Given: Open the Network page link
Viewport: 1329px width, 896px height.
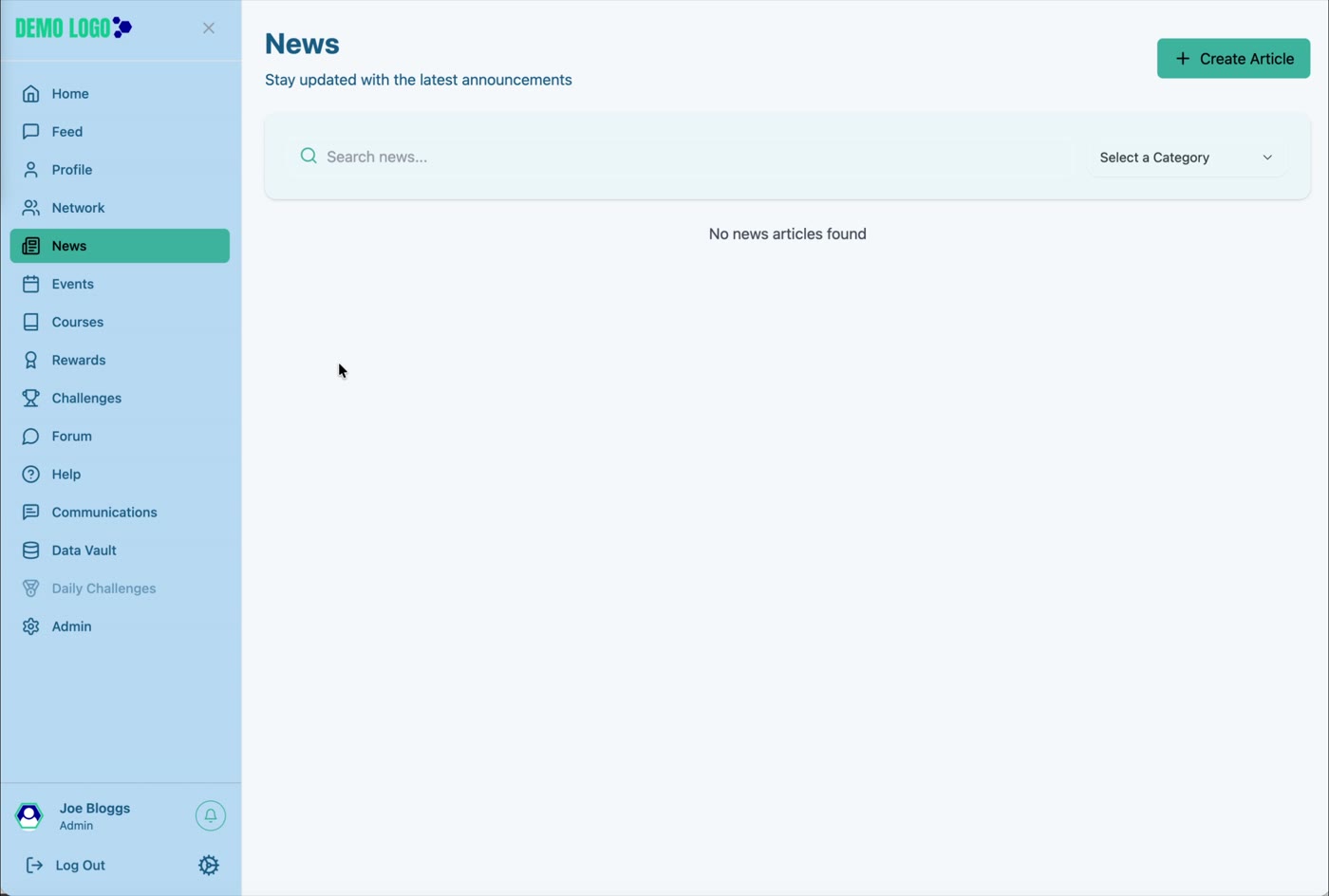Looking at the screenshot, I should (x=120, y=208).
